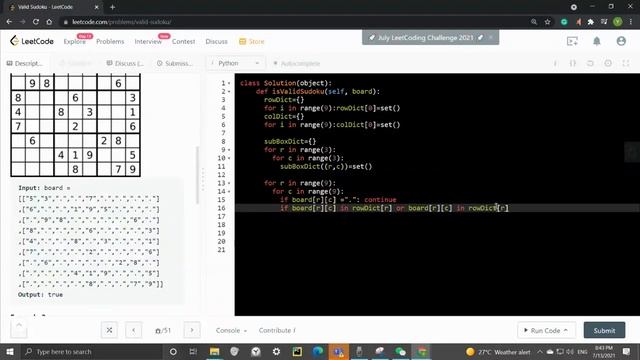
Task: Collapse the fold arrow on line 13
Action: click(x=229, y=183)
